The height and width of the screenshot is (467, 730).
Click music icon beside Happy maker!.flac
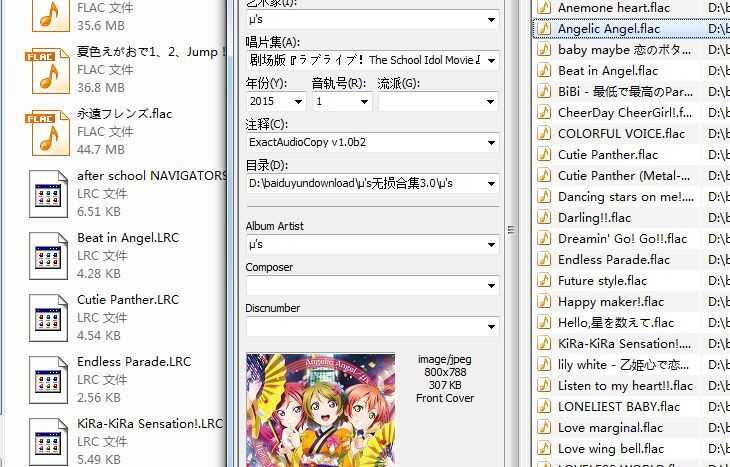pyautogui.click(x=544, y=301)
